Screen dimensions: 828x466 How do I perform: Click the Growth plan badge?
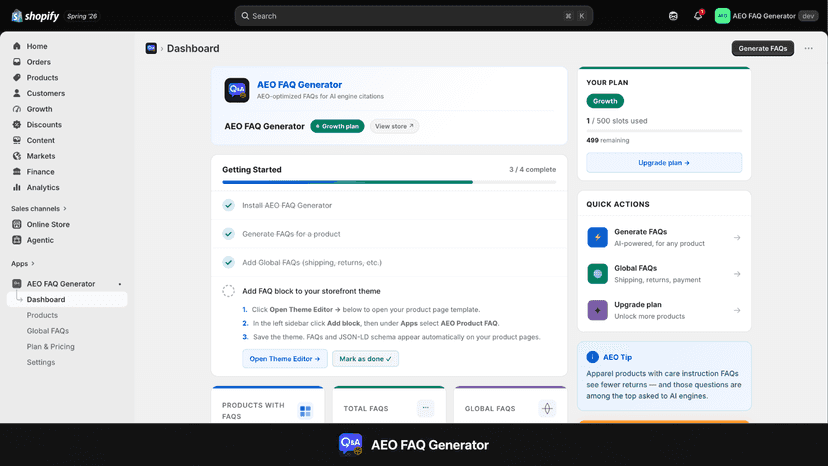pos(337,126)
